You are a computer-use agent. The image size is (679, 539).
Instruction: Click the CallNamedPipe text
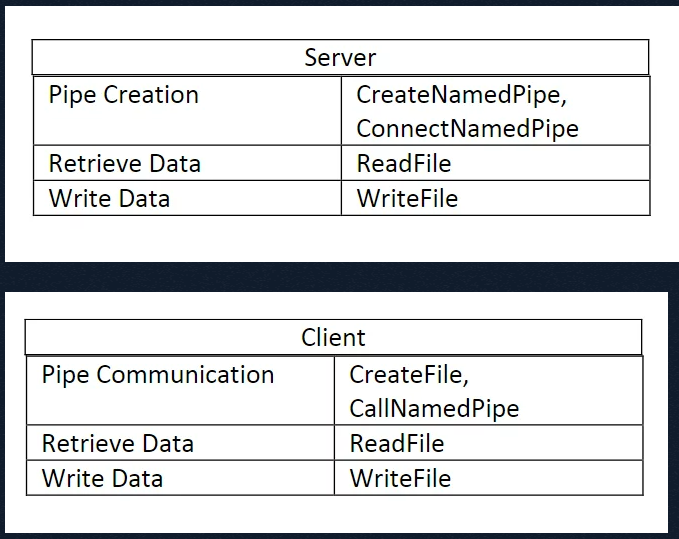[x=434, y=409]
